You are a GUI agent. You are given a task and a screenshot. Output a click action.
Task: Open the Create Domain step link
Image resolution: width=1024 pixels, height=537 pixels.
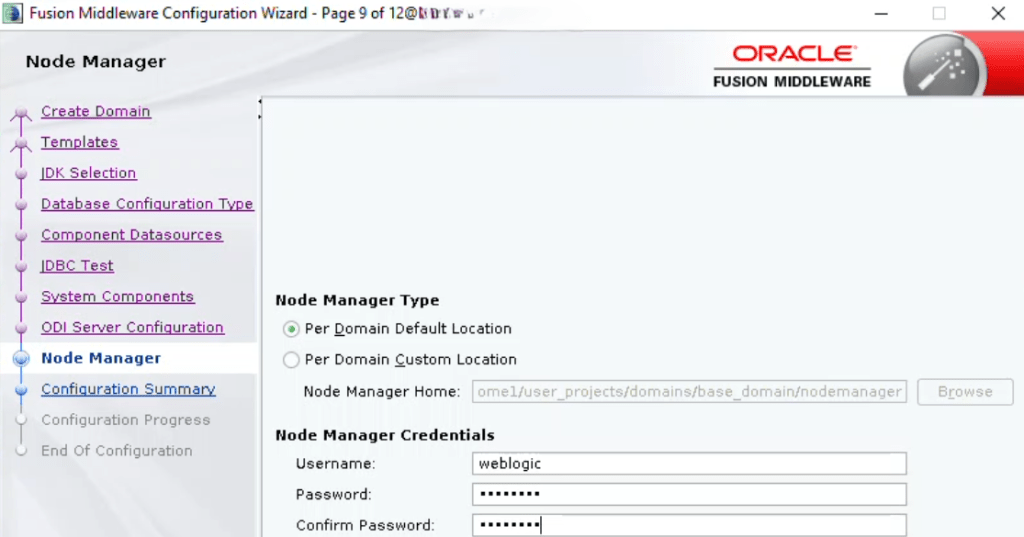pyautogui.click(x=95, y=111)
